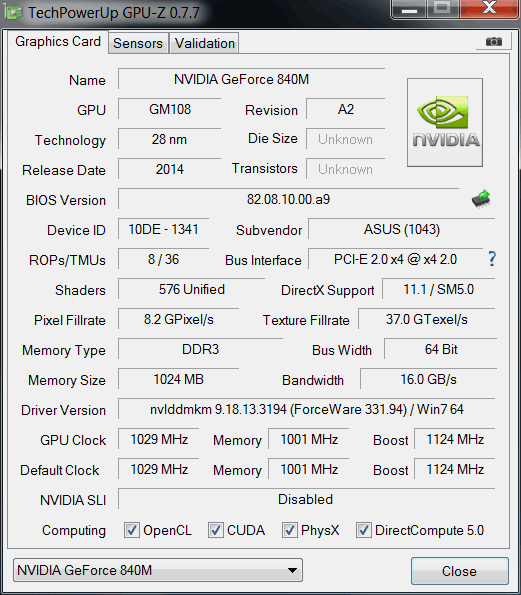Click the BIOS save chip icon
Screen dimensions: 521x595
point(481,199)
